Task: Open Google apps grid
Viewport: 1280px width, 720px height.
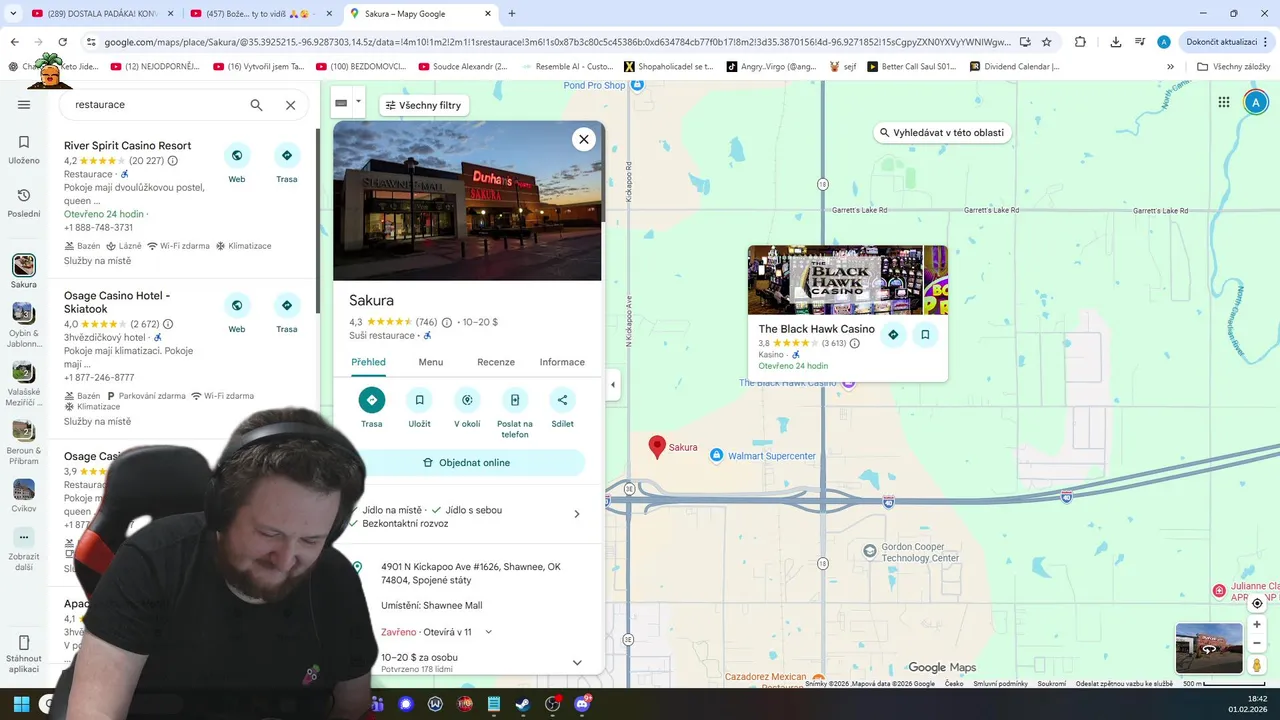Action: point(1223,102)
